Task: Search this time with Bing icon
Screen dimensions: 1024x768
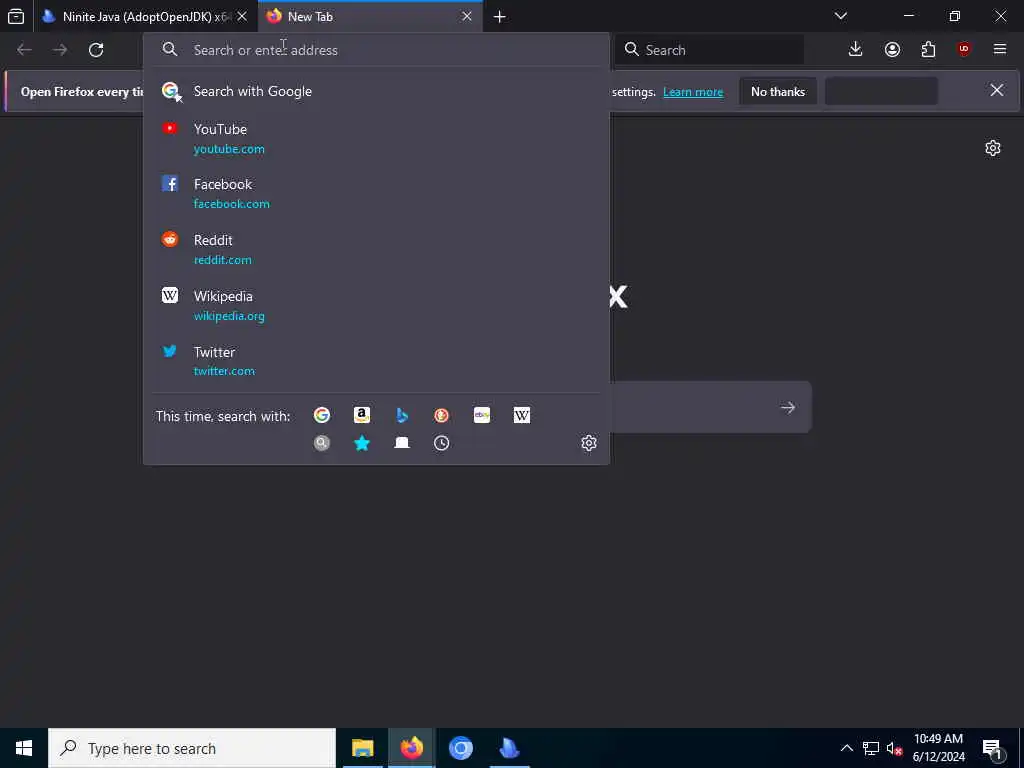Action: click(x=402, y=415)
